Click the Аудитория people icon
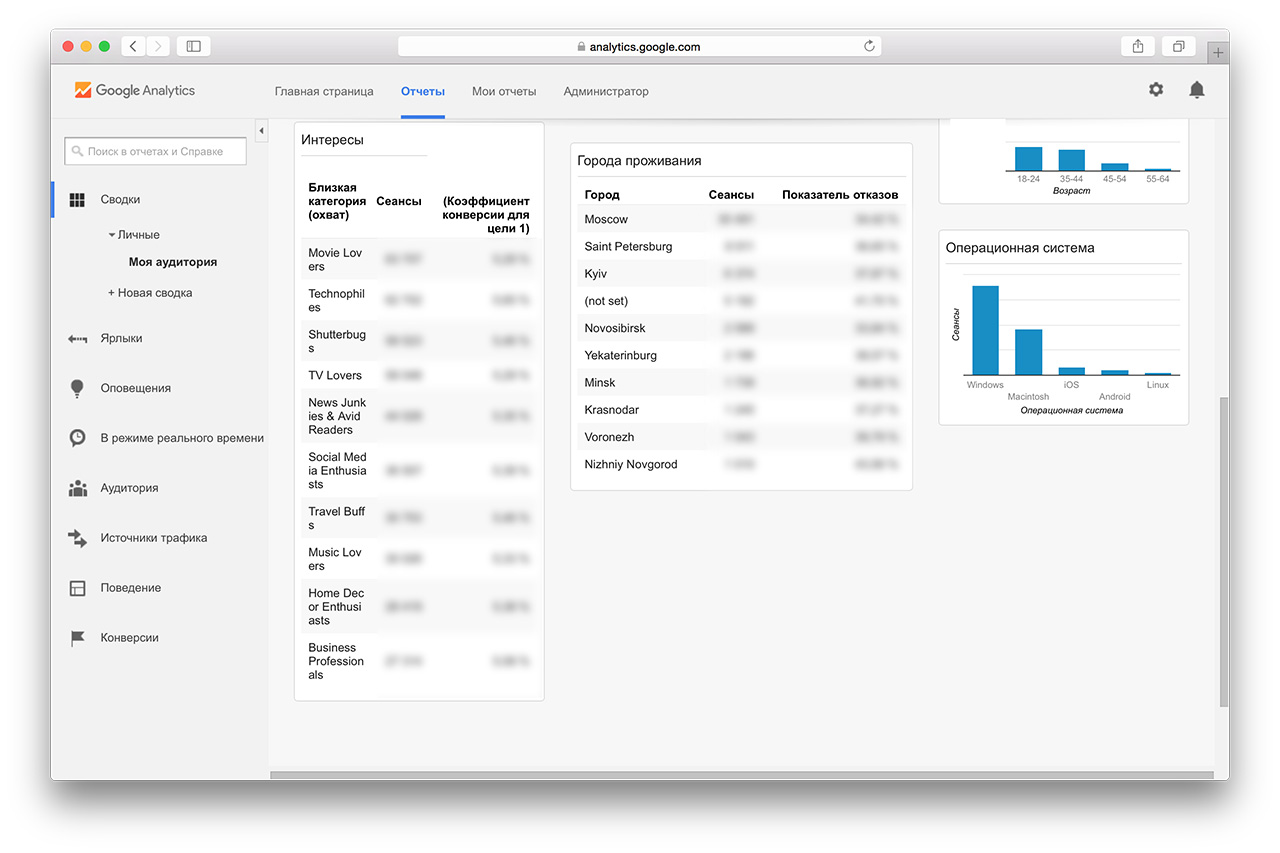The height and width of the screenshot is (853, 1280). point(77,488)
